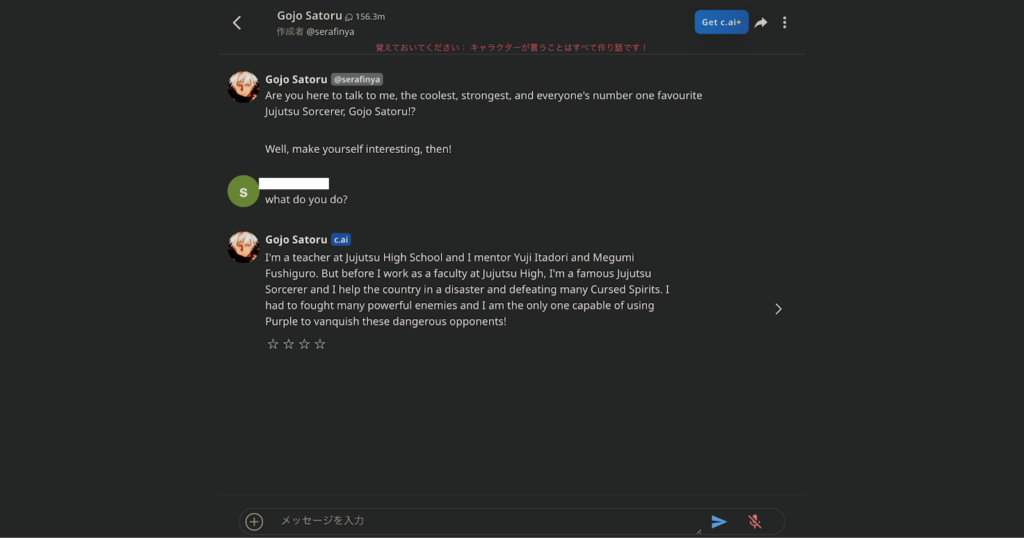The width and height of the screenshot is (1024, 538).
Task: Click the plus icon beside message box
Action: (x=254, y=521)
